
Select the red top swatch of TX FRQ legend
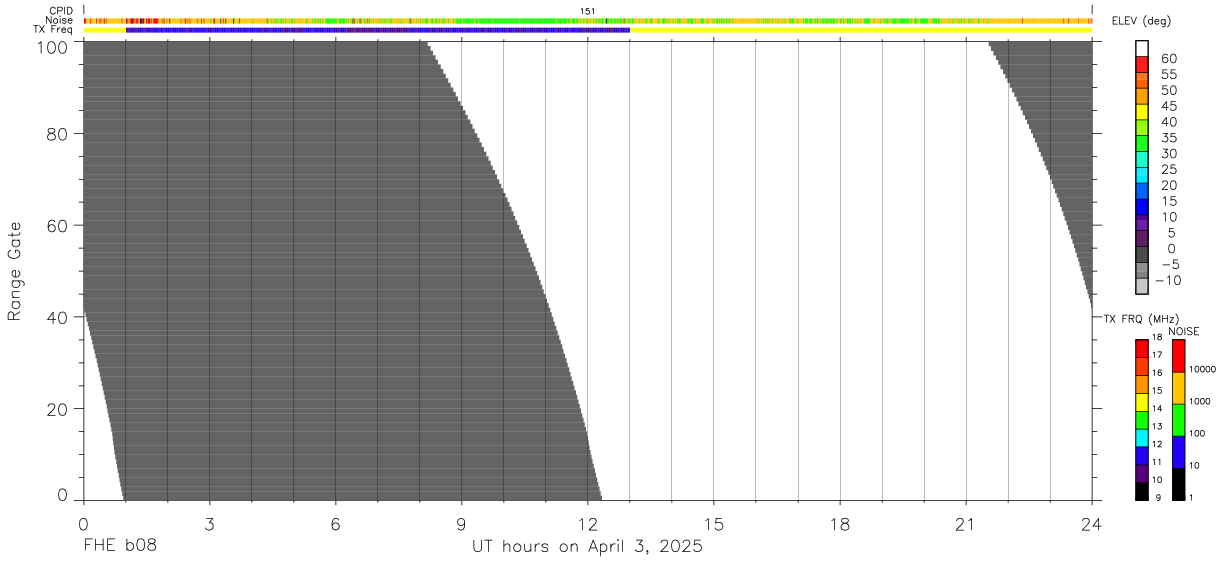(1142, 349)
